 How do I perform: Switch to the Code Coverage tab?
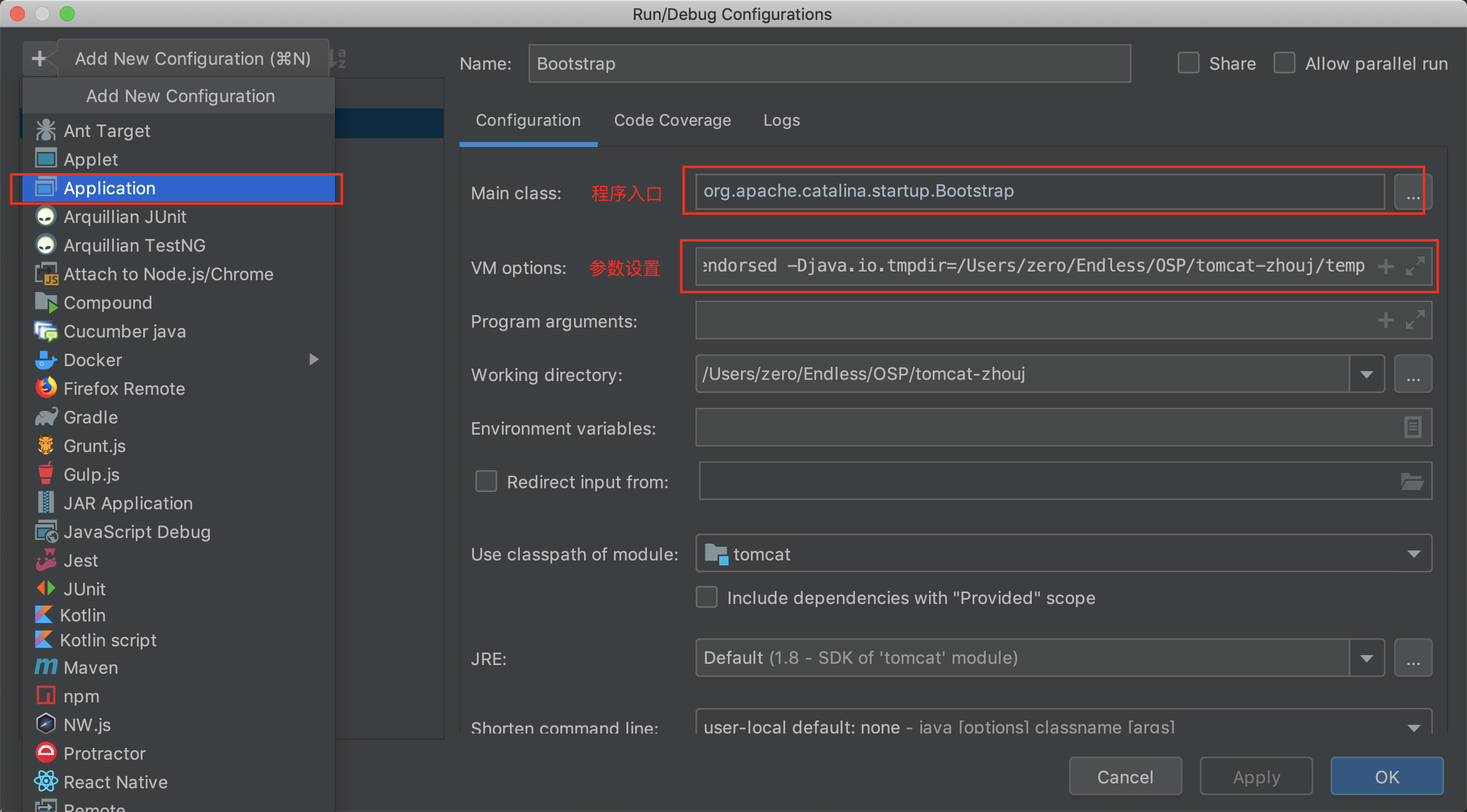tap(672, 120)
